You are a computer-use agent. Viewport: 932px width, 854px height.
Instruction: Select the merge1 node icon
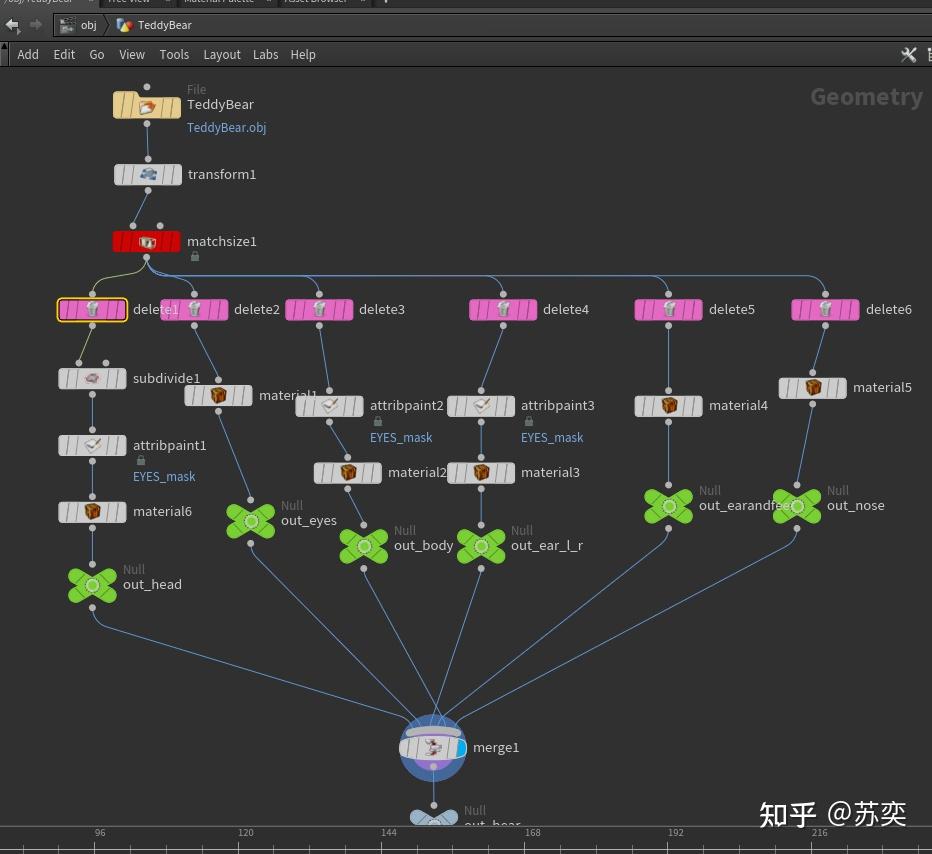coord(433,747)
